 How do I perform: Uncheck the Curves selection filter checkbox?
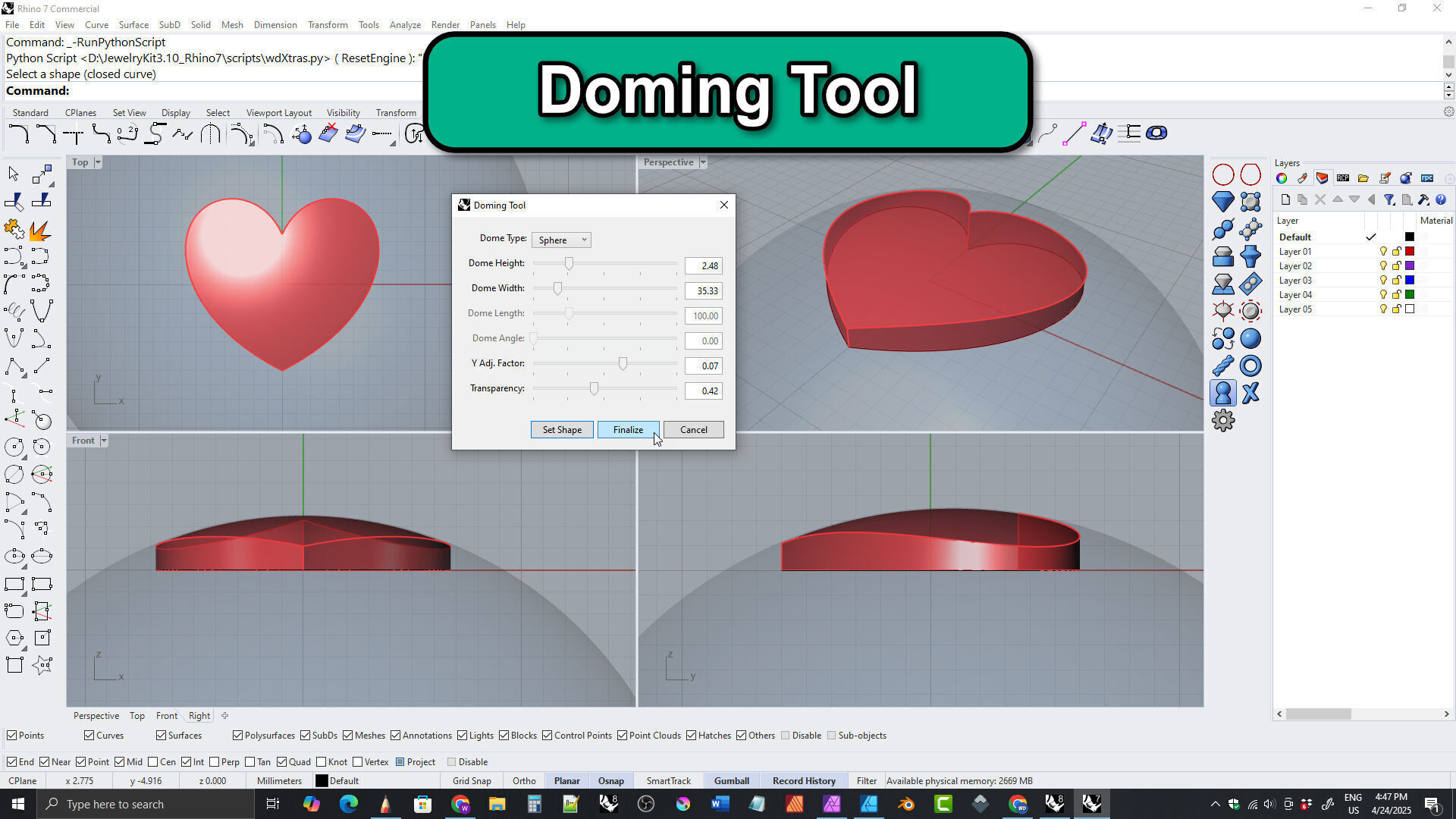click(x=89, y=736)
